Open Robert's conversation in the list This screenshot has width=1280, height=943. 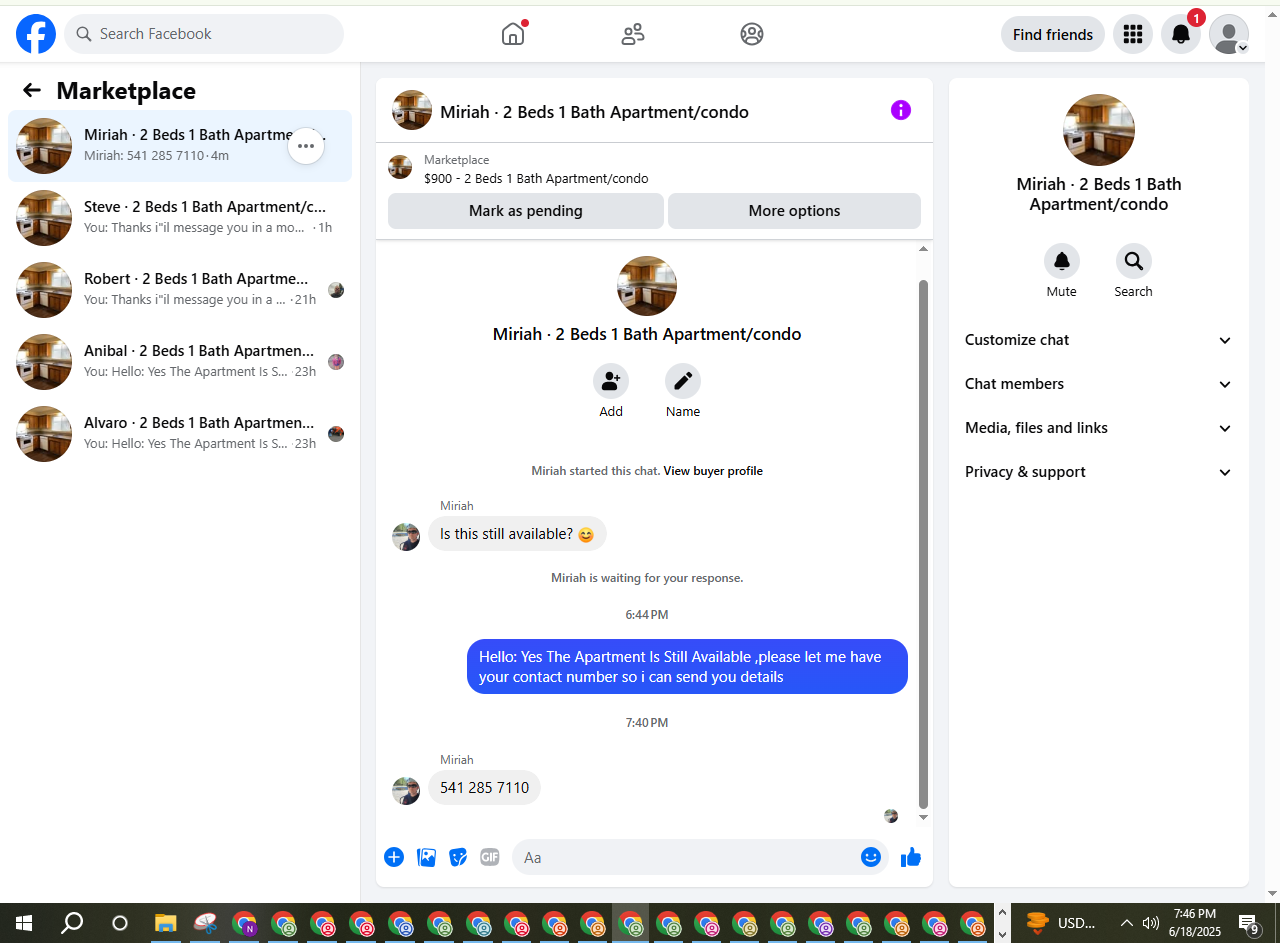coord(180,290)
